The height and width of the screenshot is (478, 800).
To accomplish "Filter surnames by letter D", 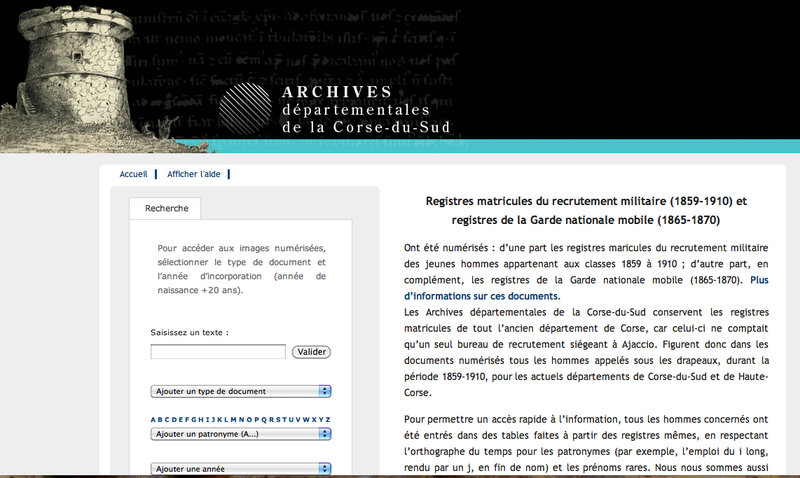I will pos(174,419).
